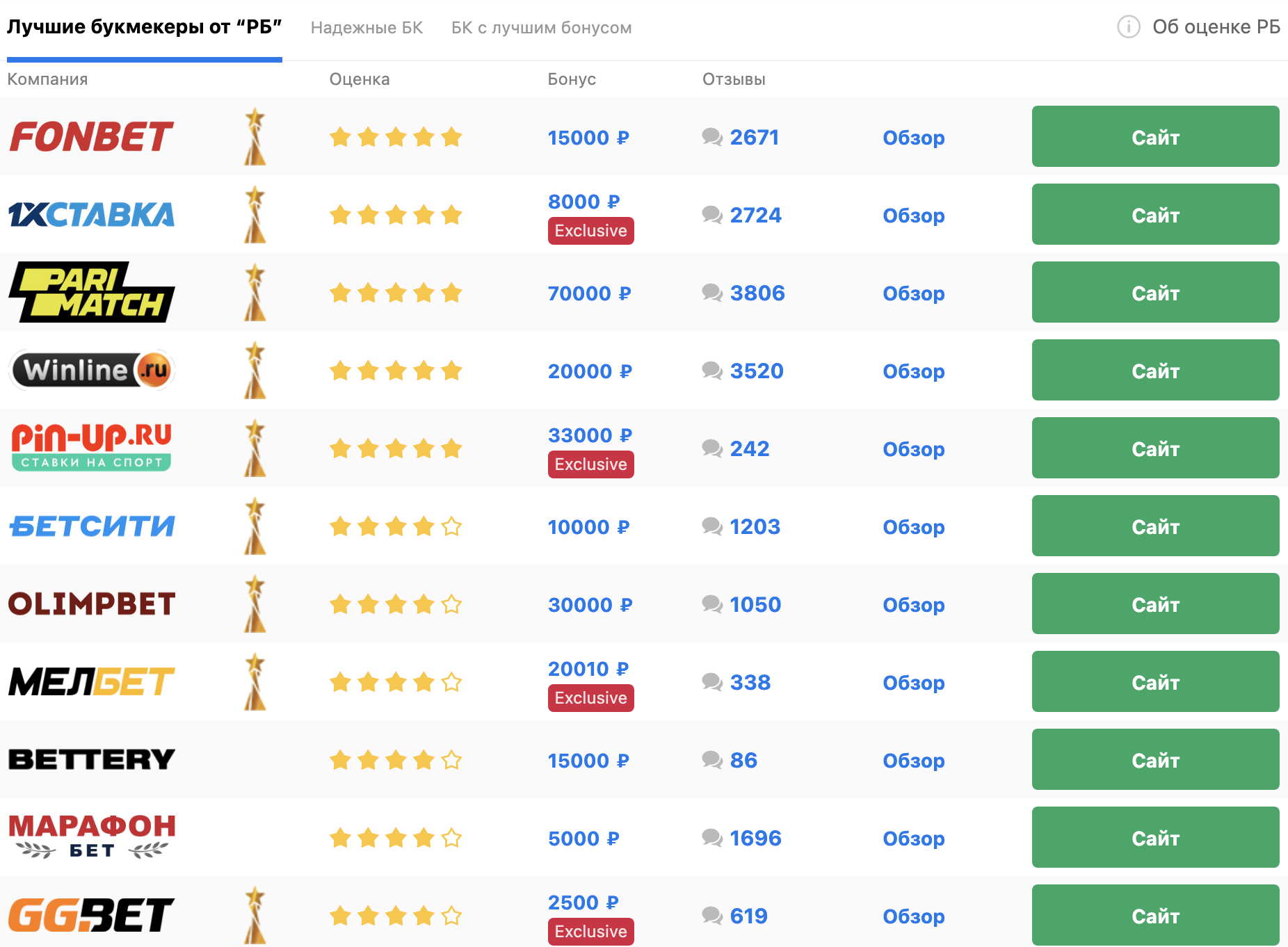Click the Отзывы column header

pos(734,79)
